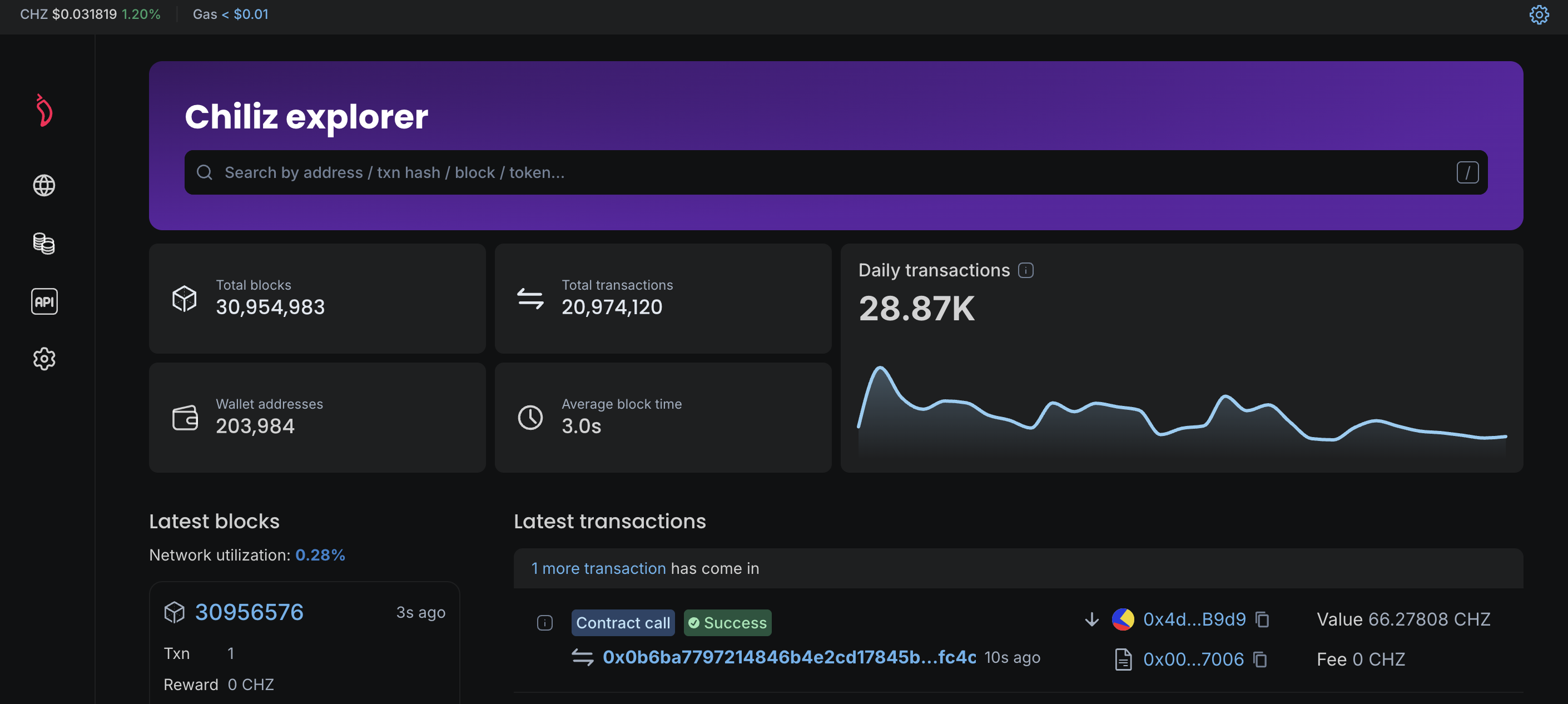Click the slash shortcut key badge
The height and width of the screenshot is (704, 1568).
[x=1467, y=173]
